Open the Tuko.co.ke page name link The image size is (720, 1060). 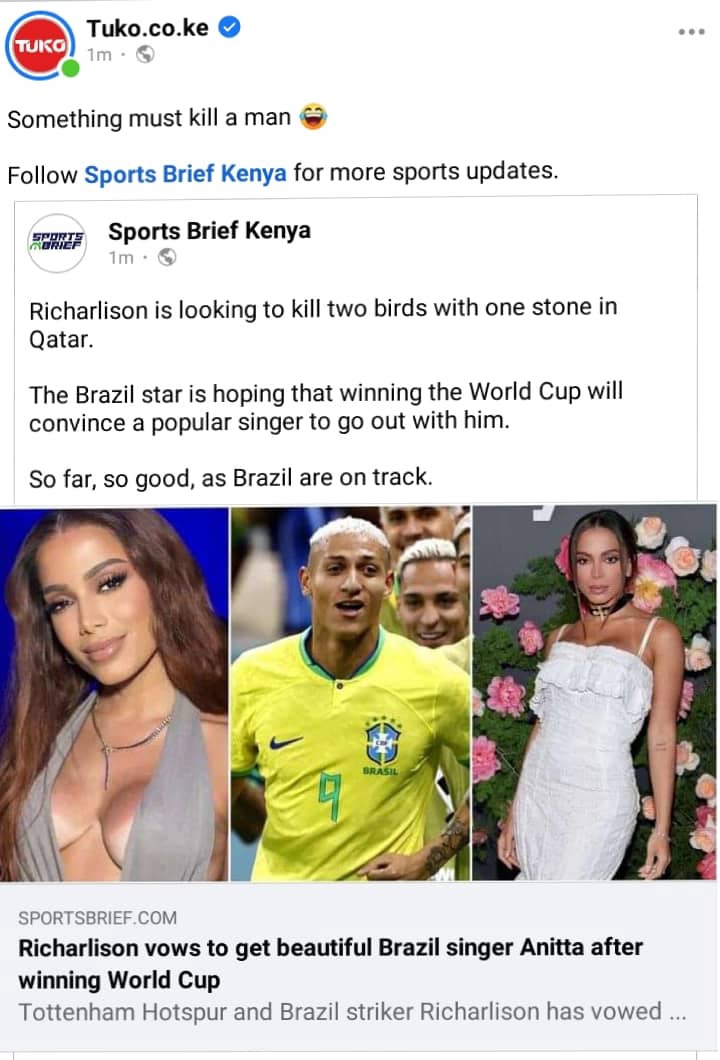147,28
